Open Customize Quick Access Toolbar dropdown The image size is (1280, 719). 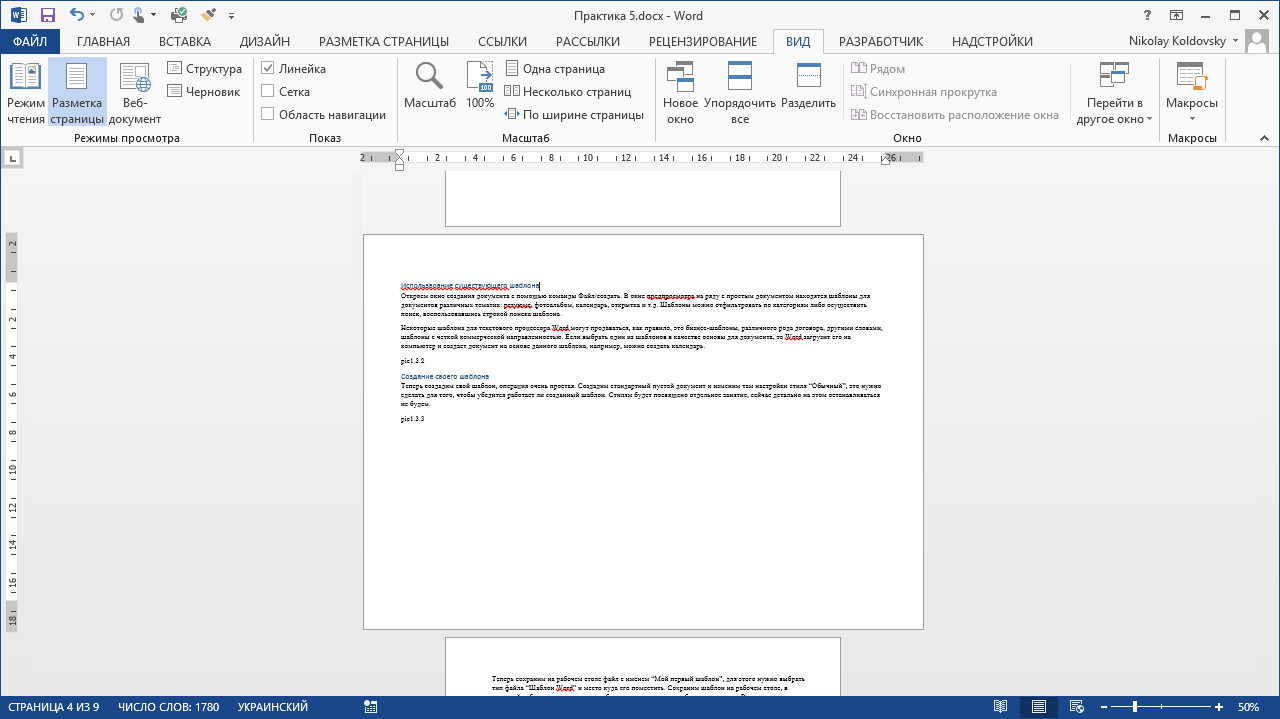click(232, 16)
